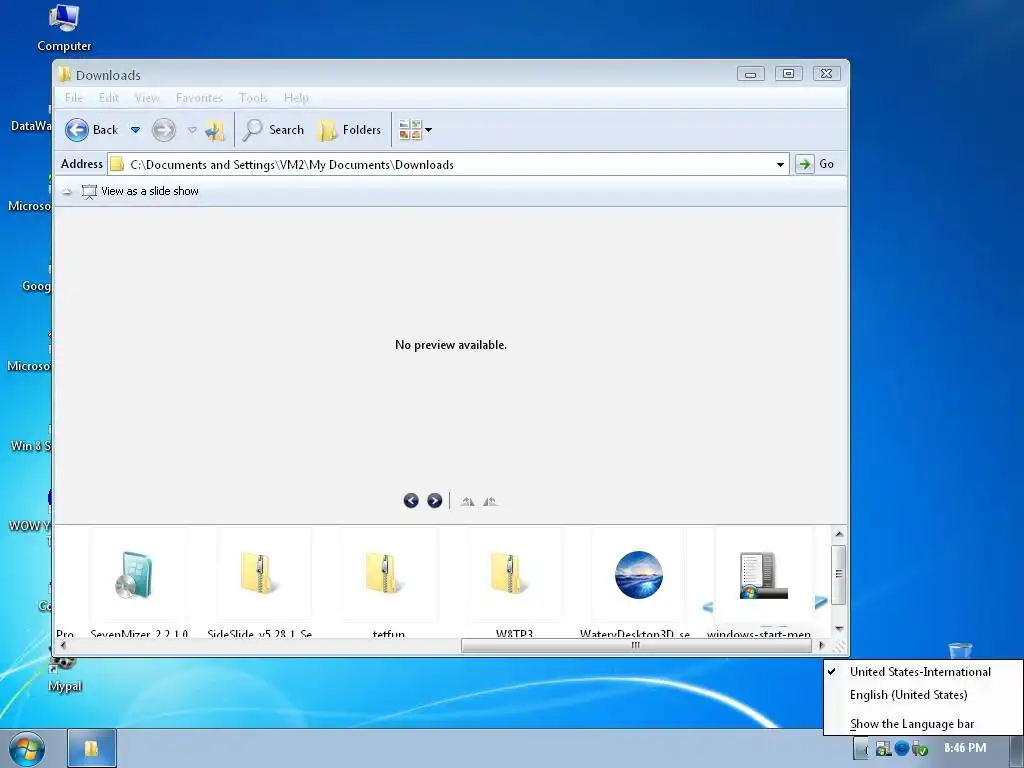Open the Computer desktop icon

[64, 28]
